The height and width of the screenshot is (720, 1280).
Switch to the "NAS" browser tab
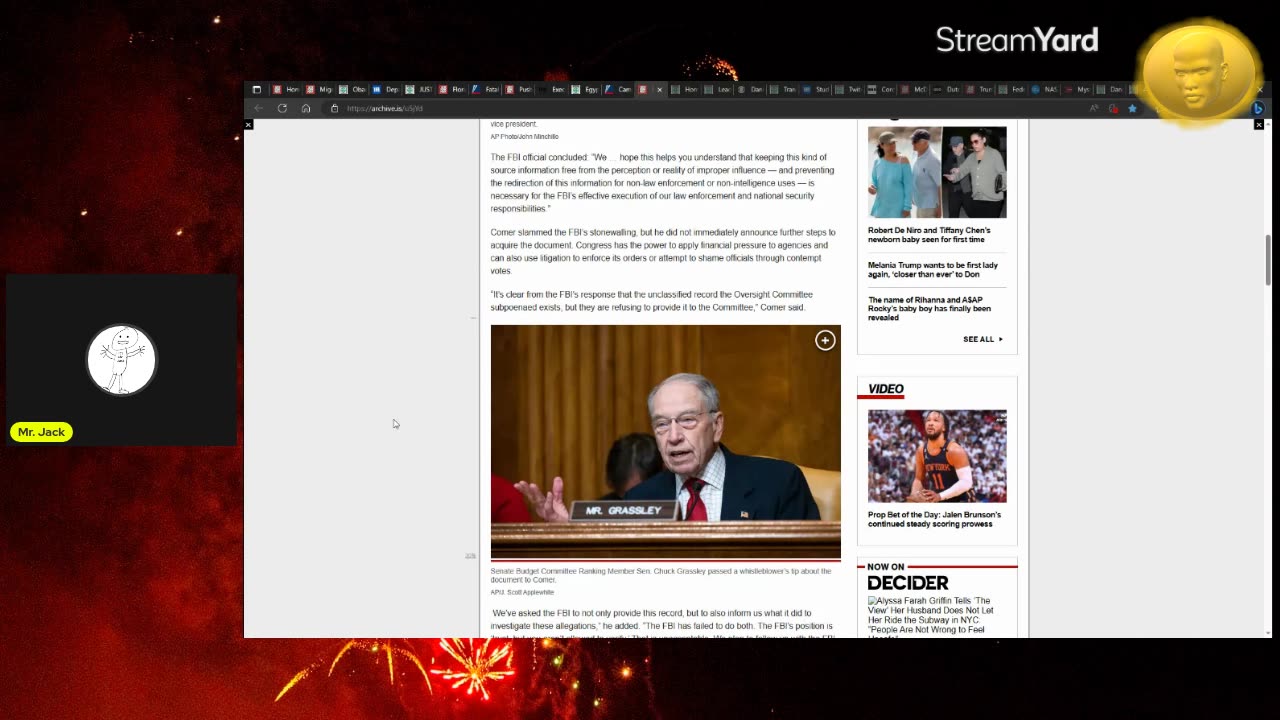coord(1044,89)
